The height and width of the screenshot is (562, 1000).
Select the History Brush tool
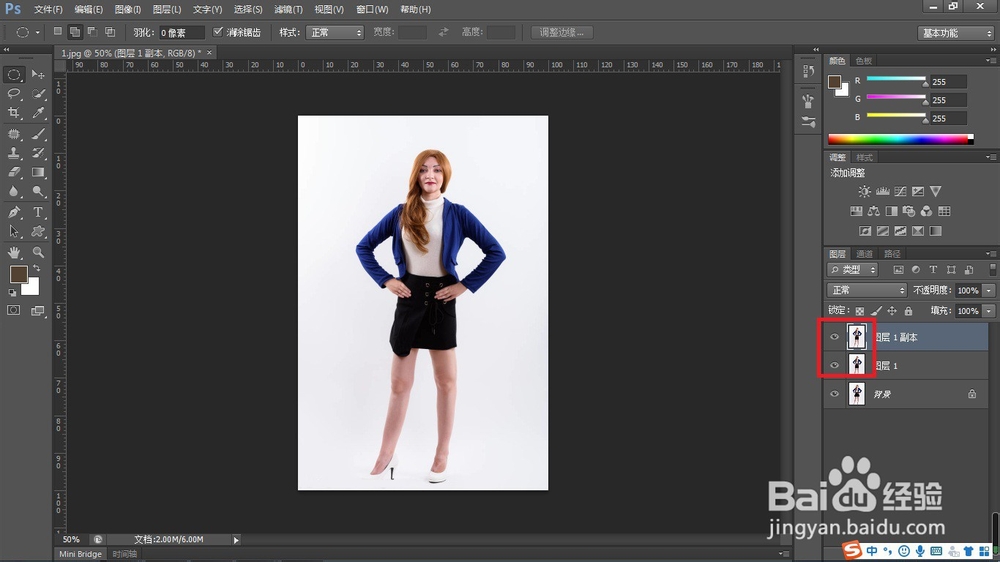point(38,153)
